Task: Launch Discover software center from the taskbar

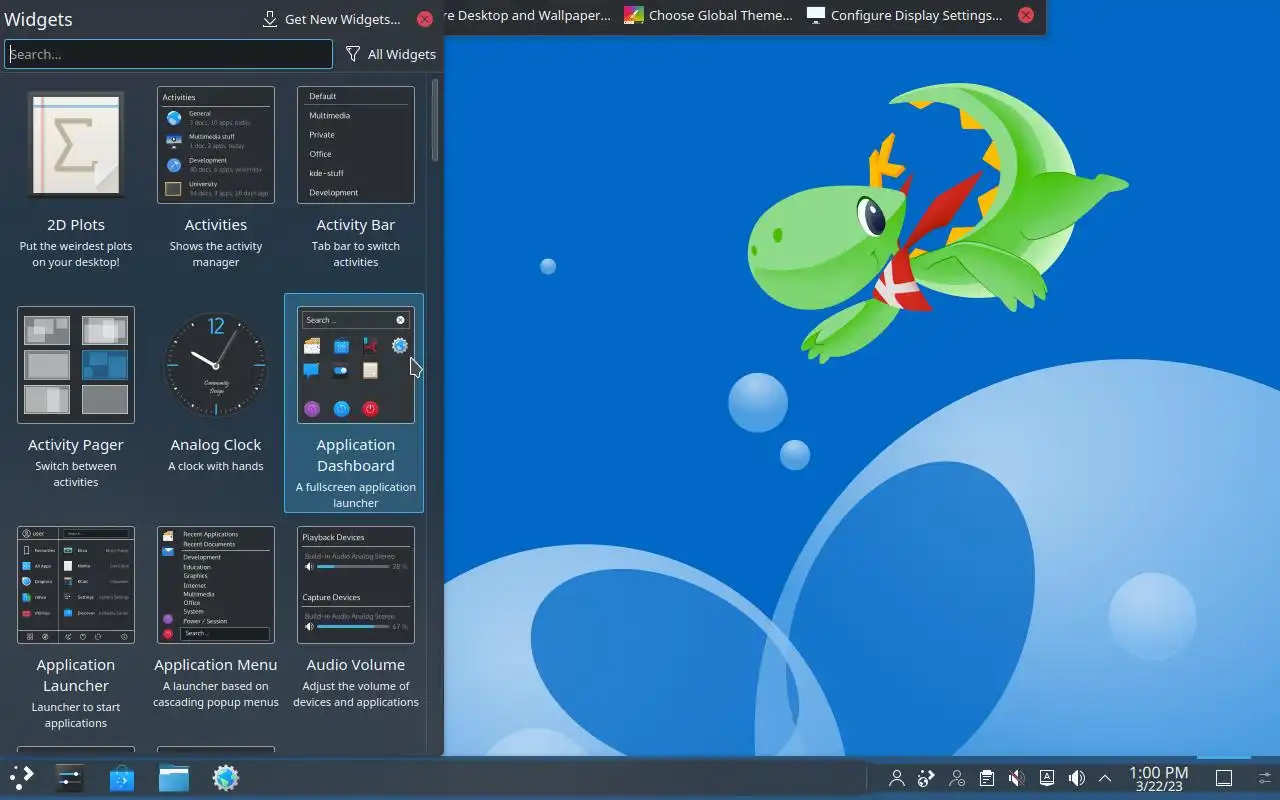Action: coord(122,778)
